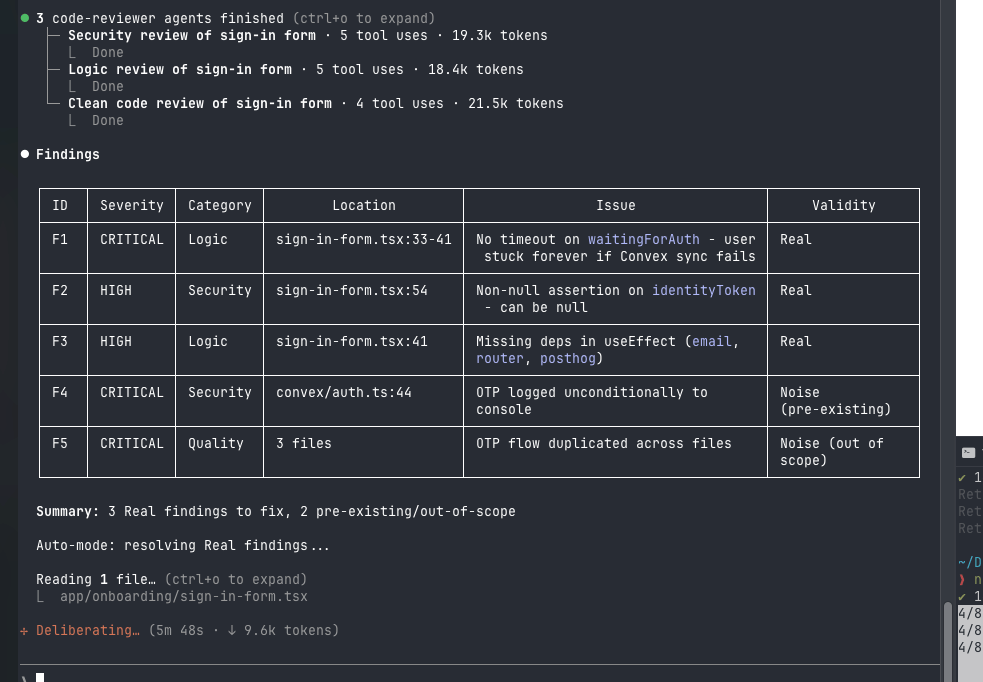Viewport: 983px width, 682px height.
Task: Click CRITICAL severity in row F4
Action: 132,392
